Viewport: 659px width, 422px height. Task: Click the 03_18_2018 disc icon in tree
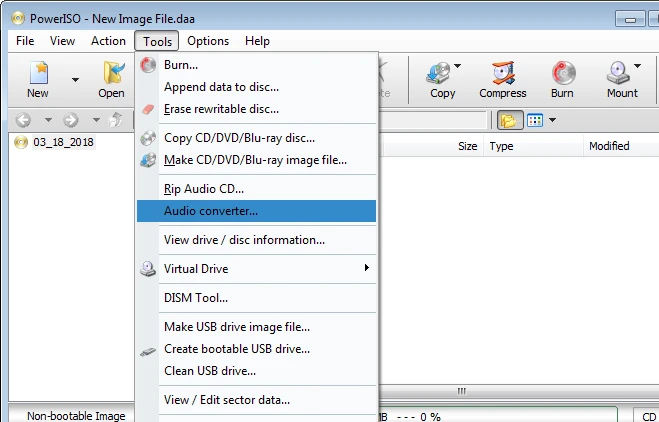[x=21, y=142]
